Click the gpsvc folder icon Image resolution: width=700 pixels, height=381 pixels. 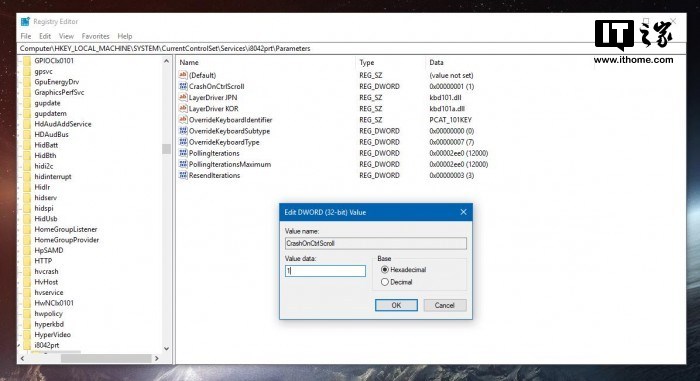27,71
